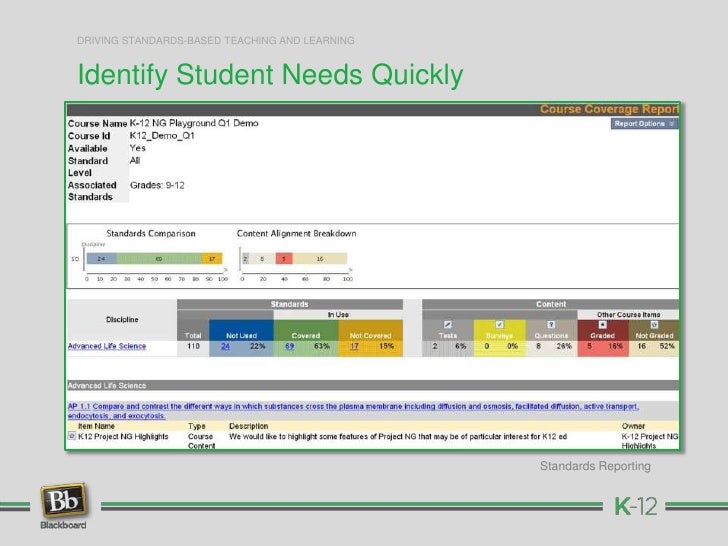The image size is (728, 546).
Task: Click the Not Graded percentage 52%
Action: pos(667,346)
